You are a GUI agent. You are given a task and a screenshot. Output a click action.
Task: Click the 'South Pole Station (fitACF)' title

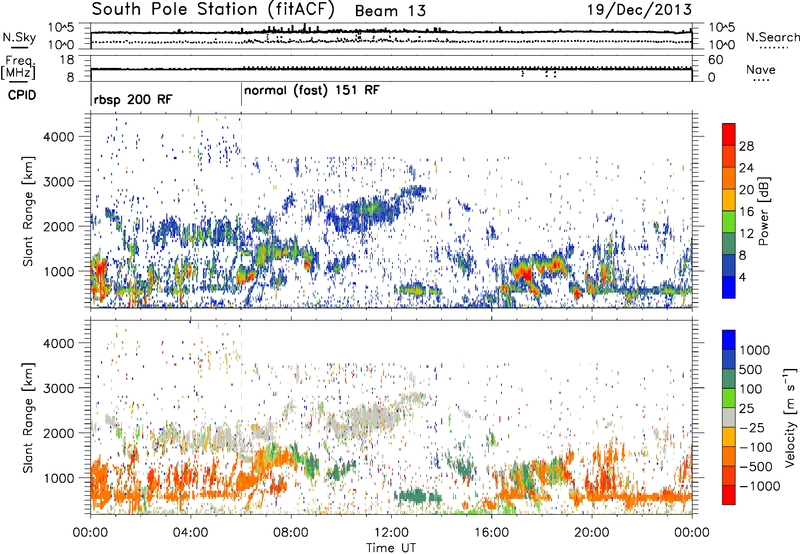pyautogui.click(x=214, y=9)
